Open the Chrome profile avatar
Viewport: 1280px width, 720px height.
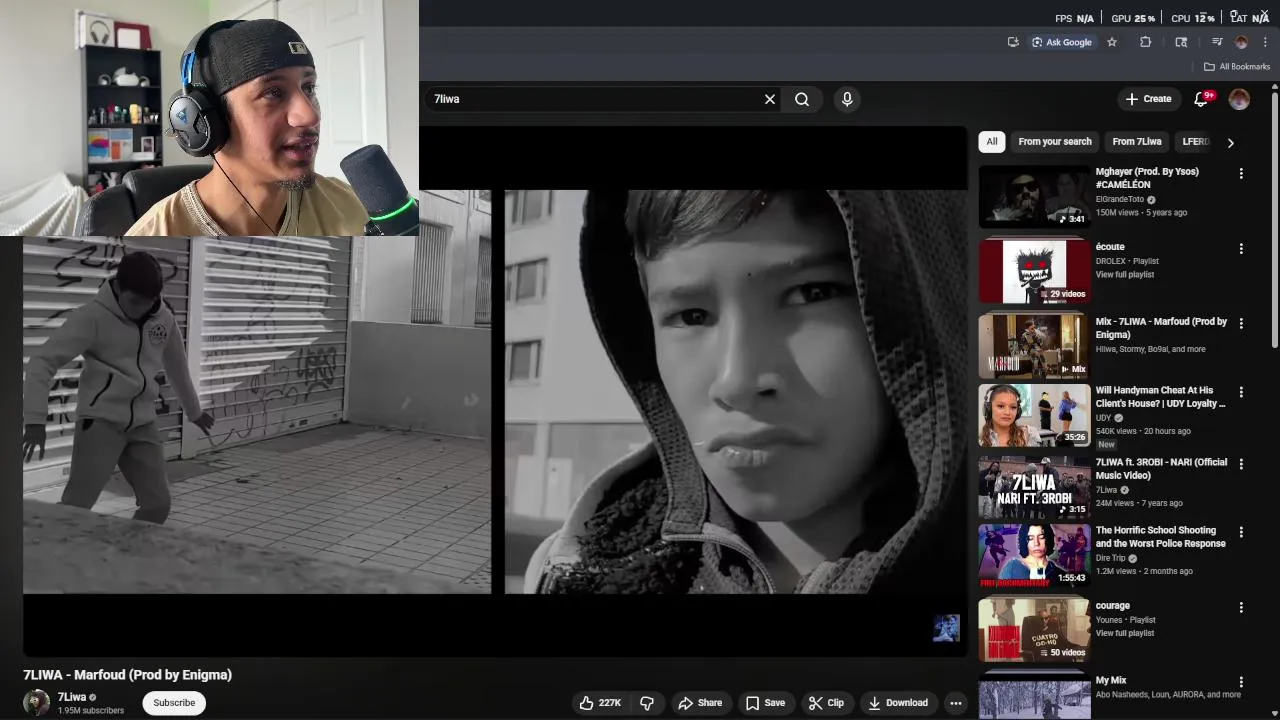pos(1242,42)
